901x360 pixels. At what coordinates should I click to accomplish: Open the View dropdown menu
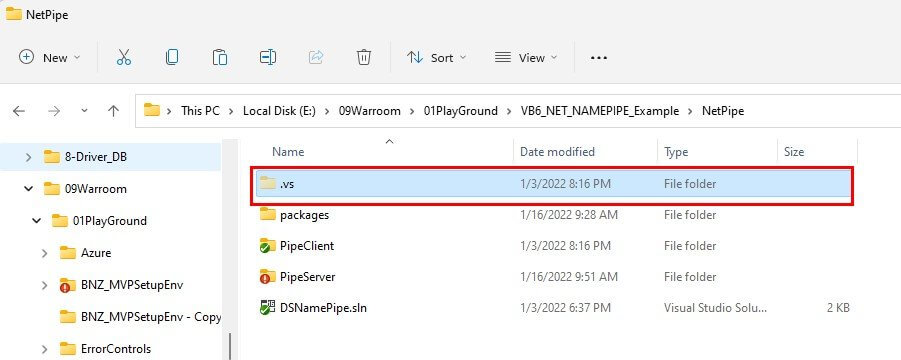[x=526, y=57]
